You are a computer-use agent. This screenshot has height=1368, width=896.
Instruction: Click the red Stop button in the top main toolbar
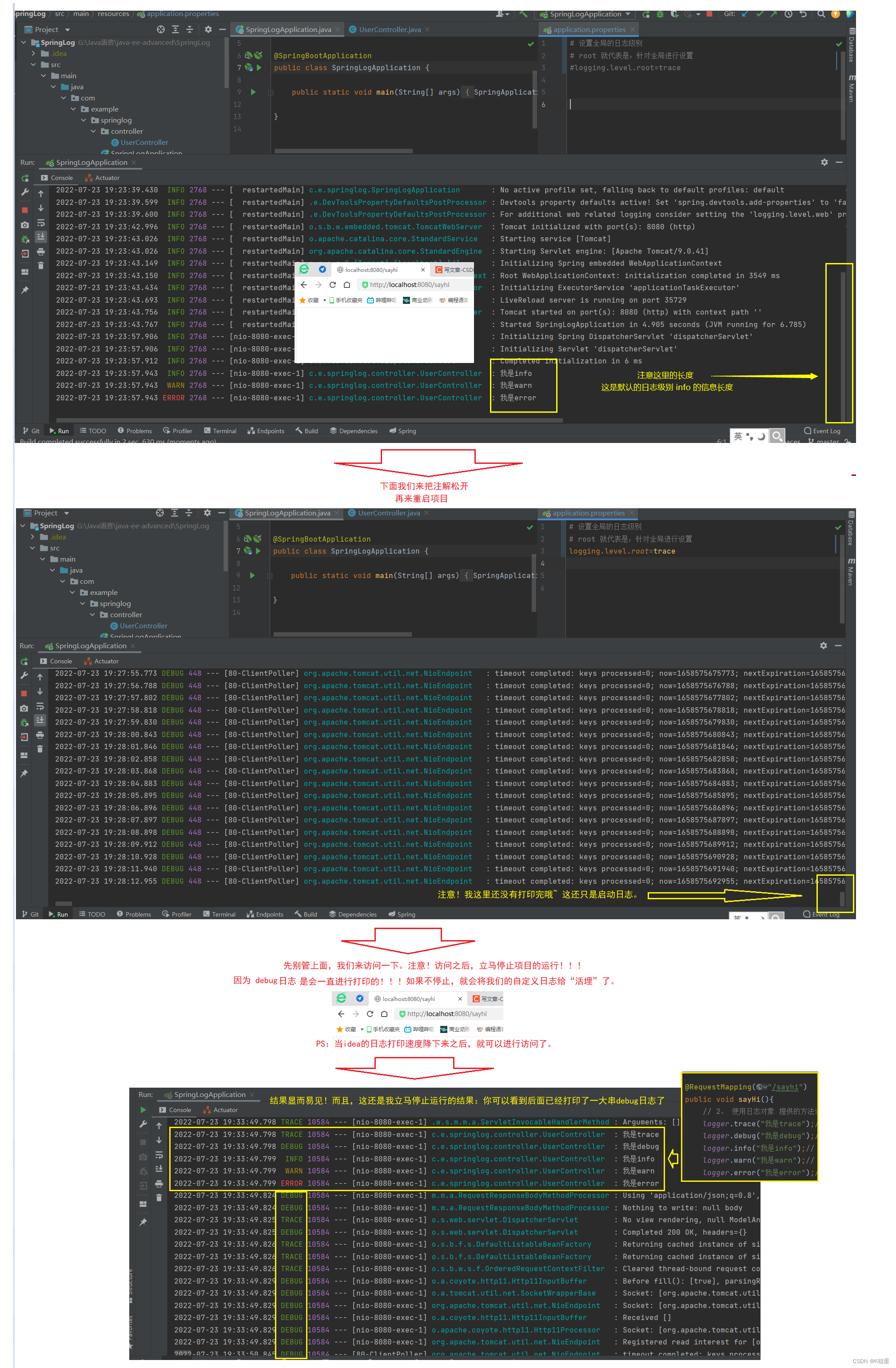[709, 14]
